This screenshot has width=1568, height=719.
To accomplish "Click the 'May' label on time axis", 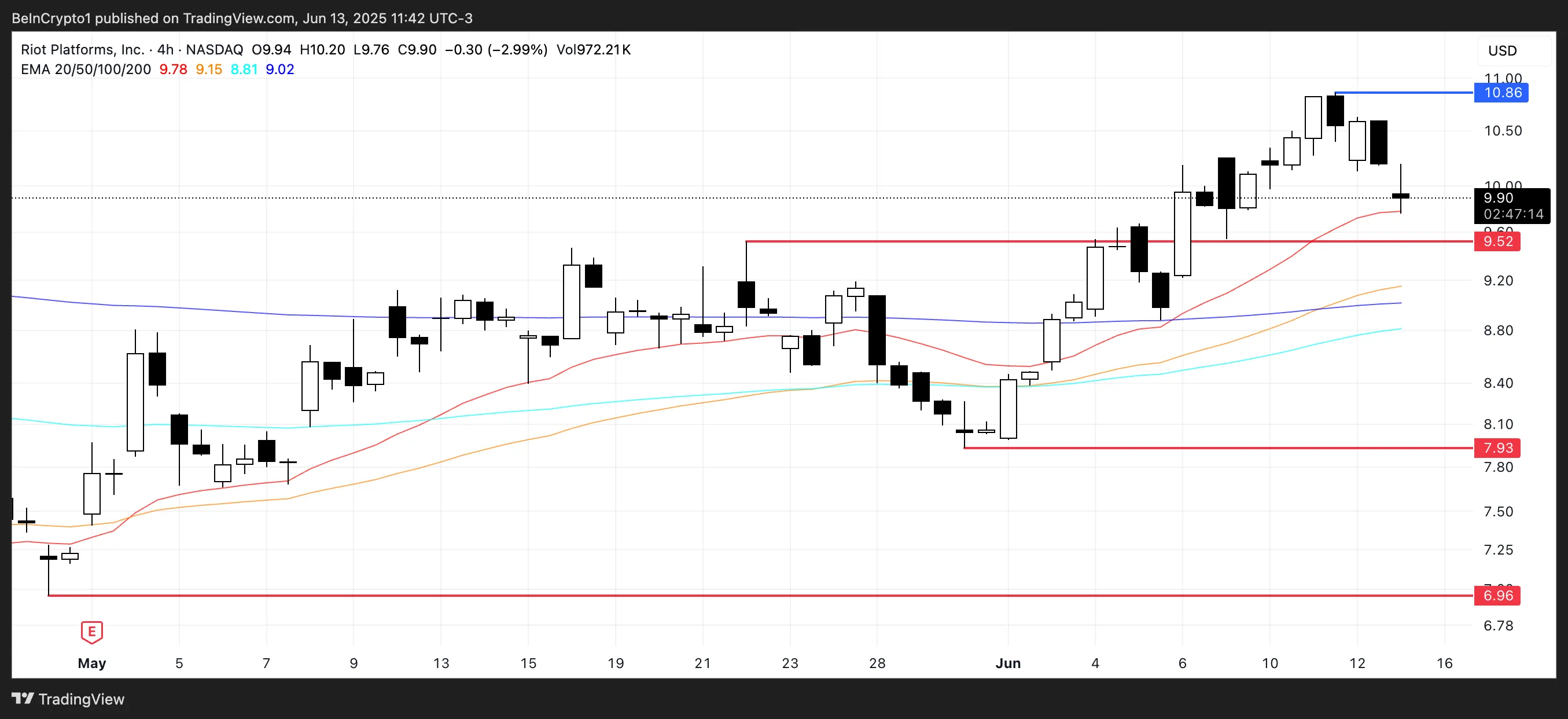I will point(92,663).
